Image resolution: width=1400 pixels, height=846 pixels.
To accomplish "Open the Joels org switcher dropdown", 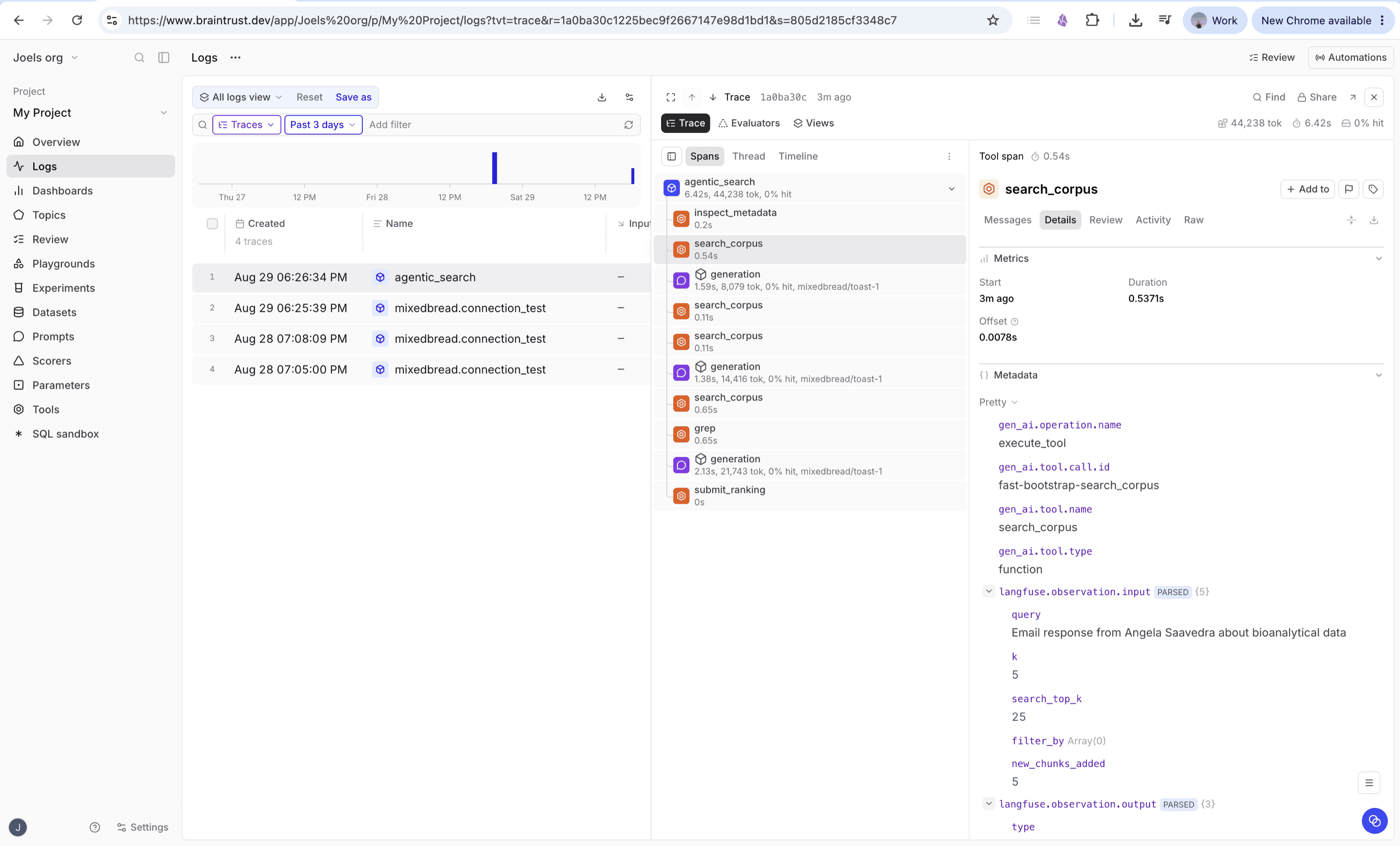I will pyautogui.click(x=45, y=57).
